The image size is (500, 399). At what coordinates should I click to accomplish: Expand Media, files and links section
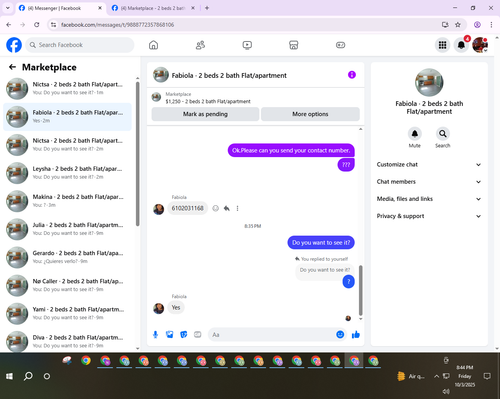point(429,199)
